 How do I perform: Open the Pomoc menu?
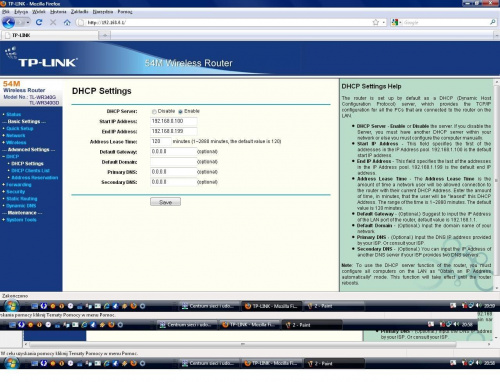point(125,12)
